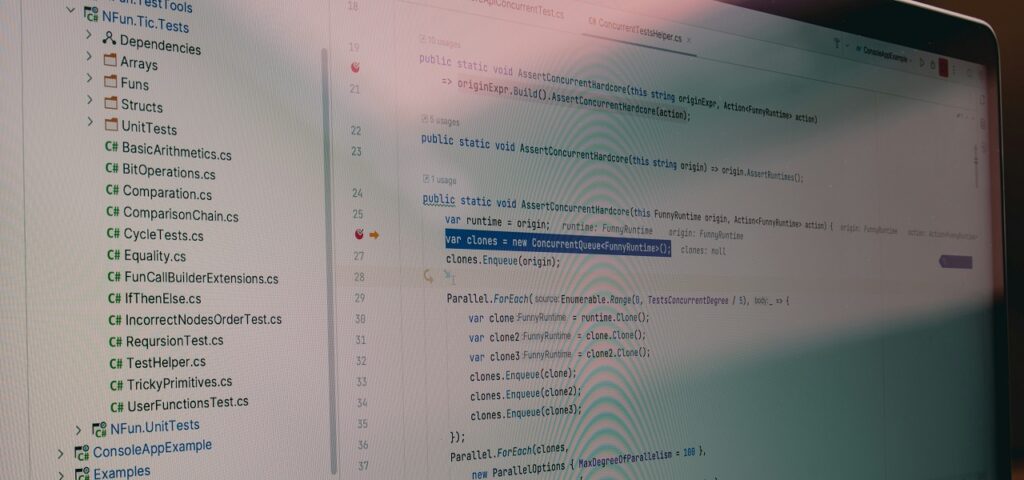The height and width of the screenshot is (480, 1024).
Task: Click the highlighted 'var clones = new ConcurrentQueue' line
Action: [x=558, y=244]
